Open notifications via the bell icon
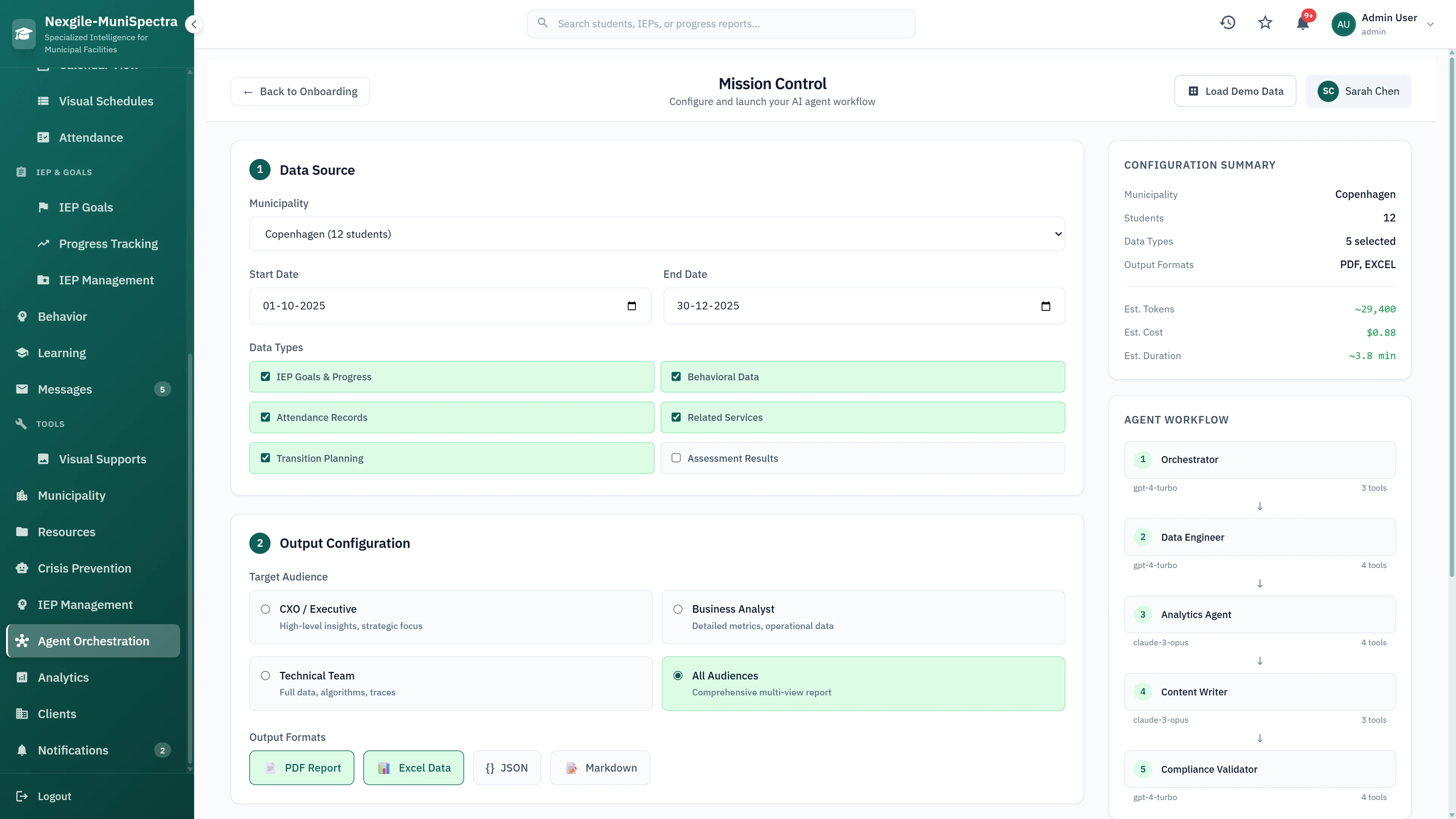 click(x=1303, y=24)
